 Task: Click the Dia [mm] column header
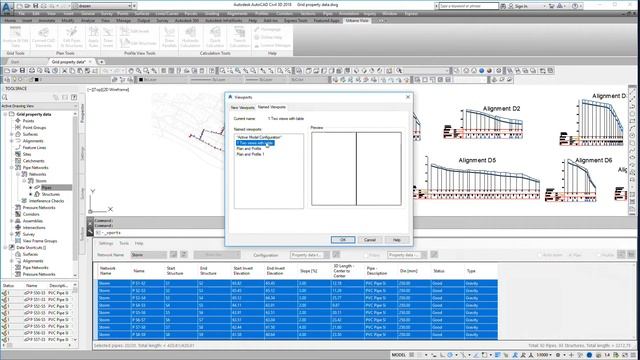[409, 271]
